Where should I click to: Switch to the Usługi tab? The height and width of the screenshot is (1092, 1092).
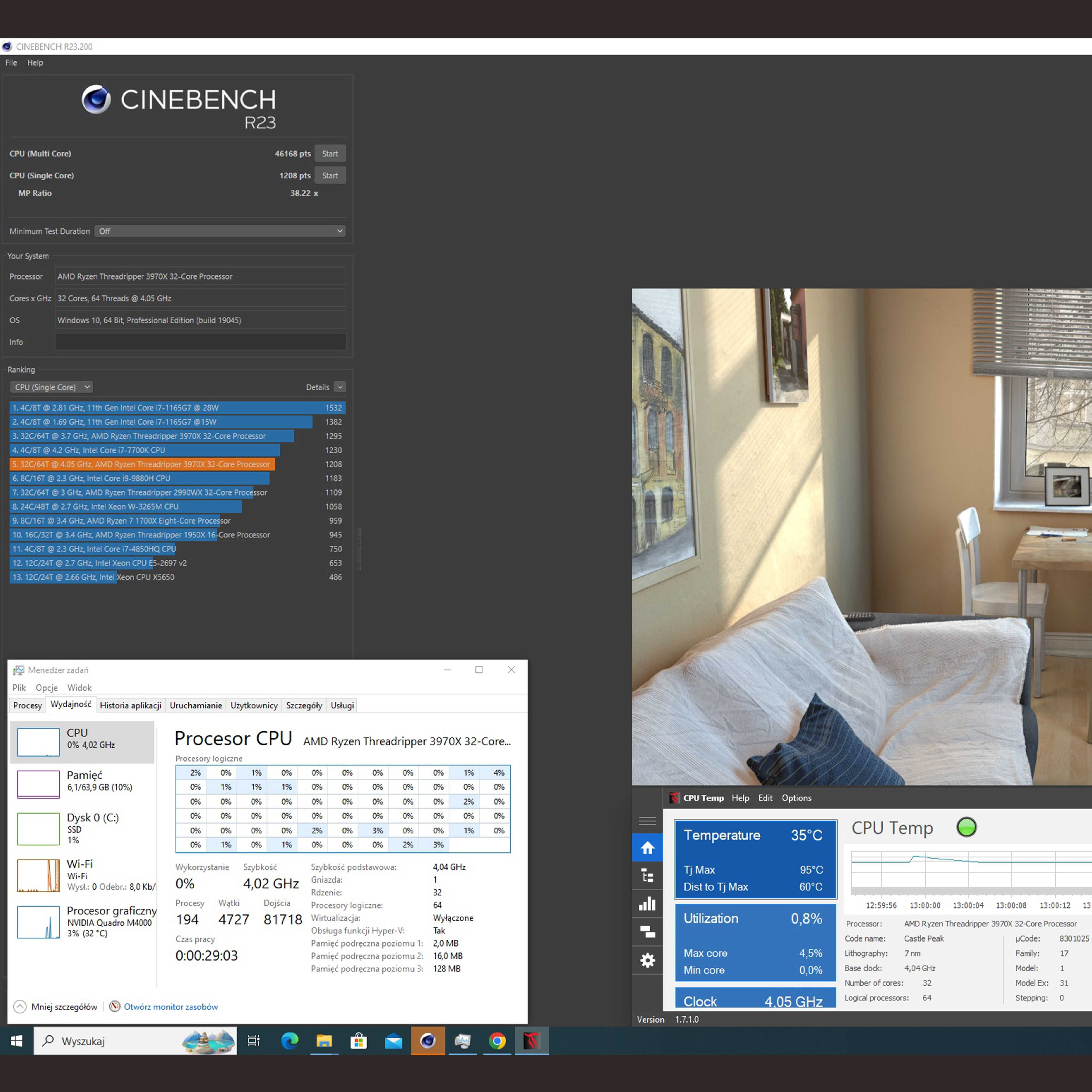(342, 705)
